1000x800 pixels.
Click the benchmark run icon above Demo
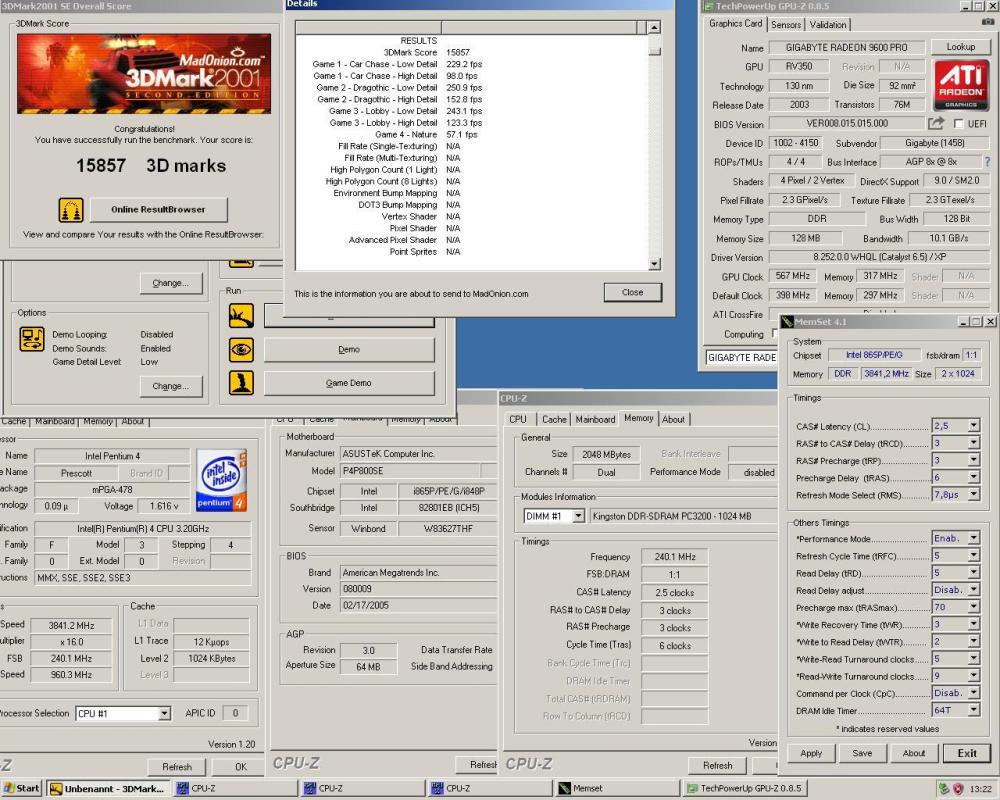pos(241,315)
